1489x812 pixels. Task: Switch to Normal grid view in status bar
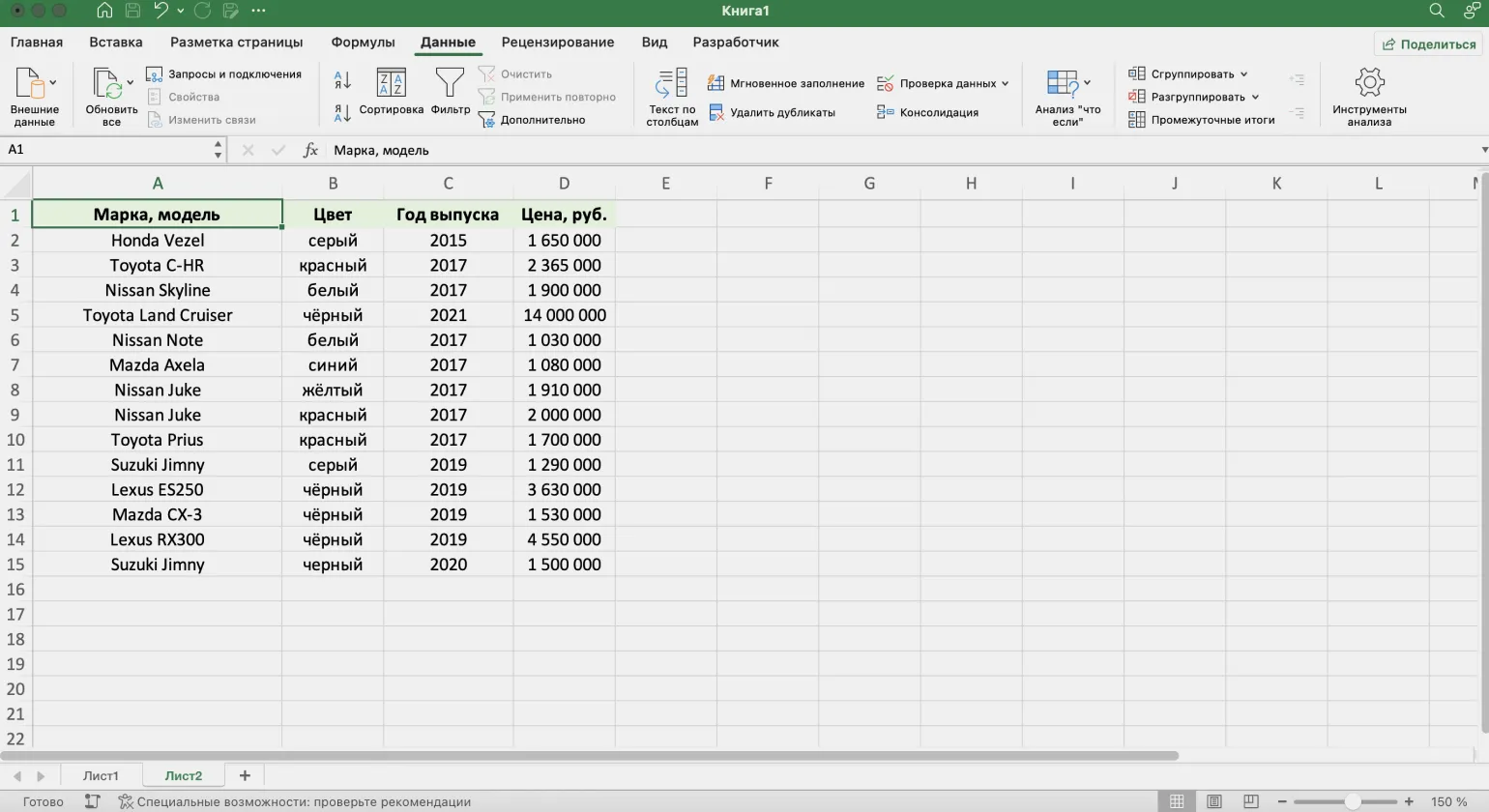(x=1177, y=801)
